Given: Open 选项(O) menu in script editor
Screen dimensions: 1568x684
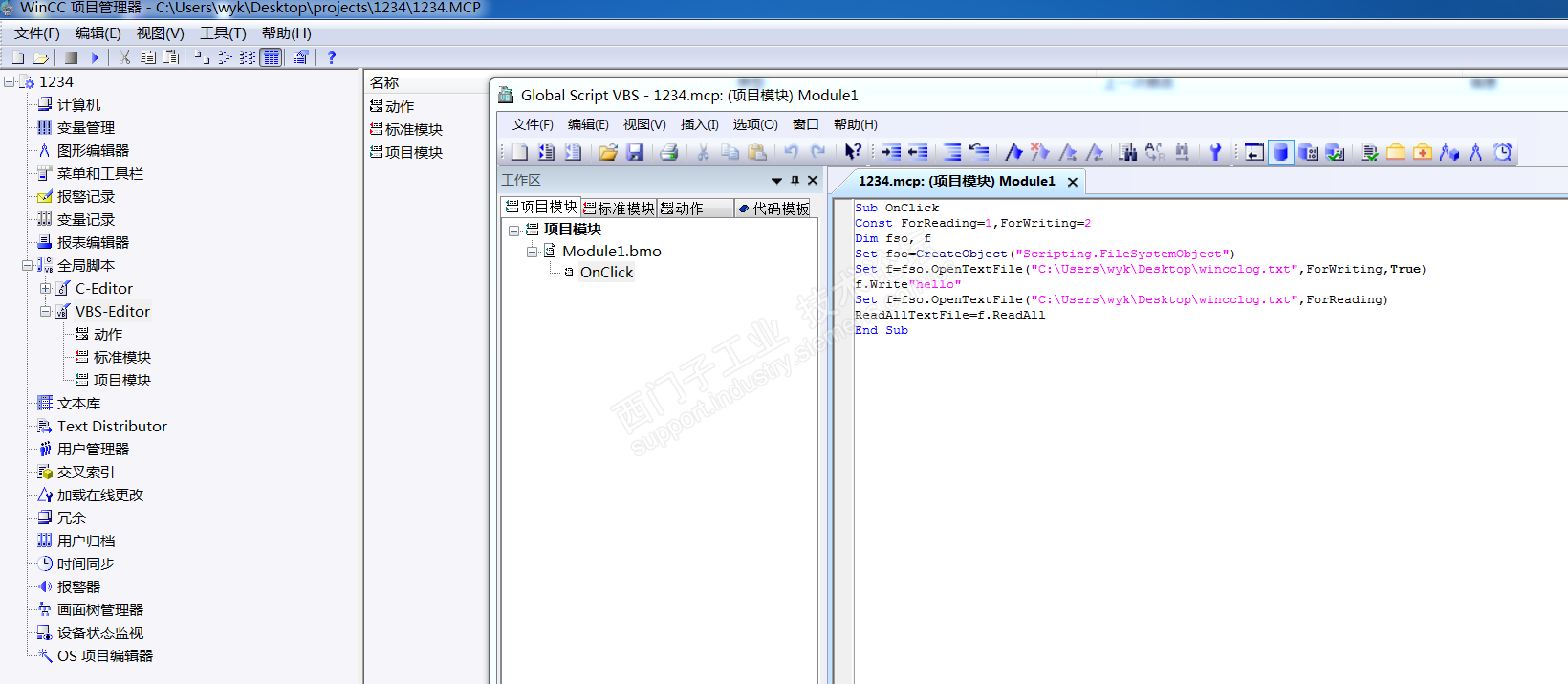Looking at the screenshot, I should (x=755, y=124).
